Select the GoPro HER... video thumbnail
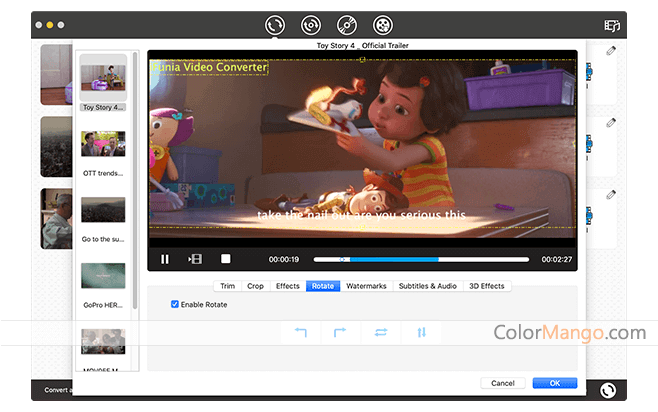This screenshot has height=412, width=658. click(x=103, y=276)
